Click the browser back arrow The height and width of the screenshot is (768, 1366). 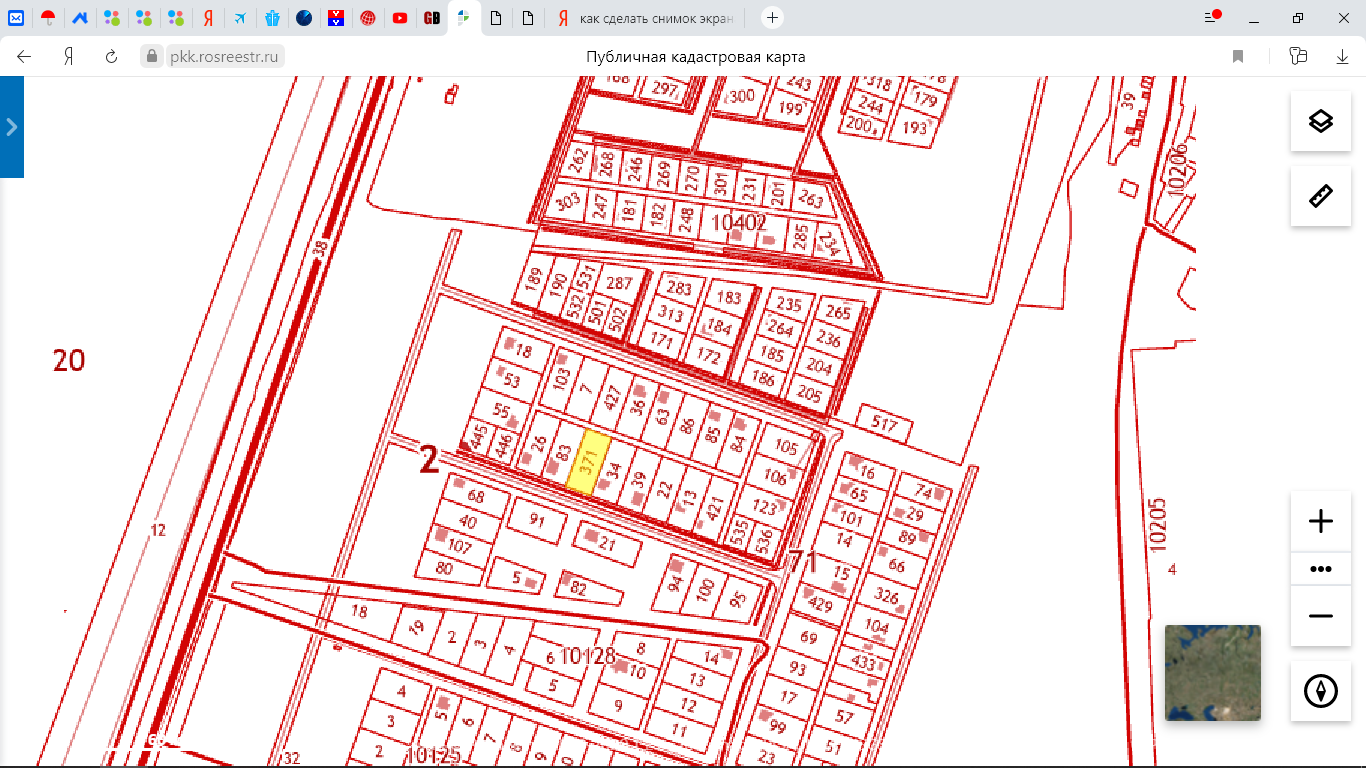(25, 57)
